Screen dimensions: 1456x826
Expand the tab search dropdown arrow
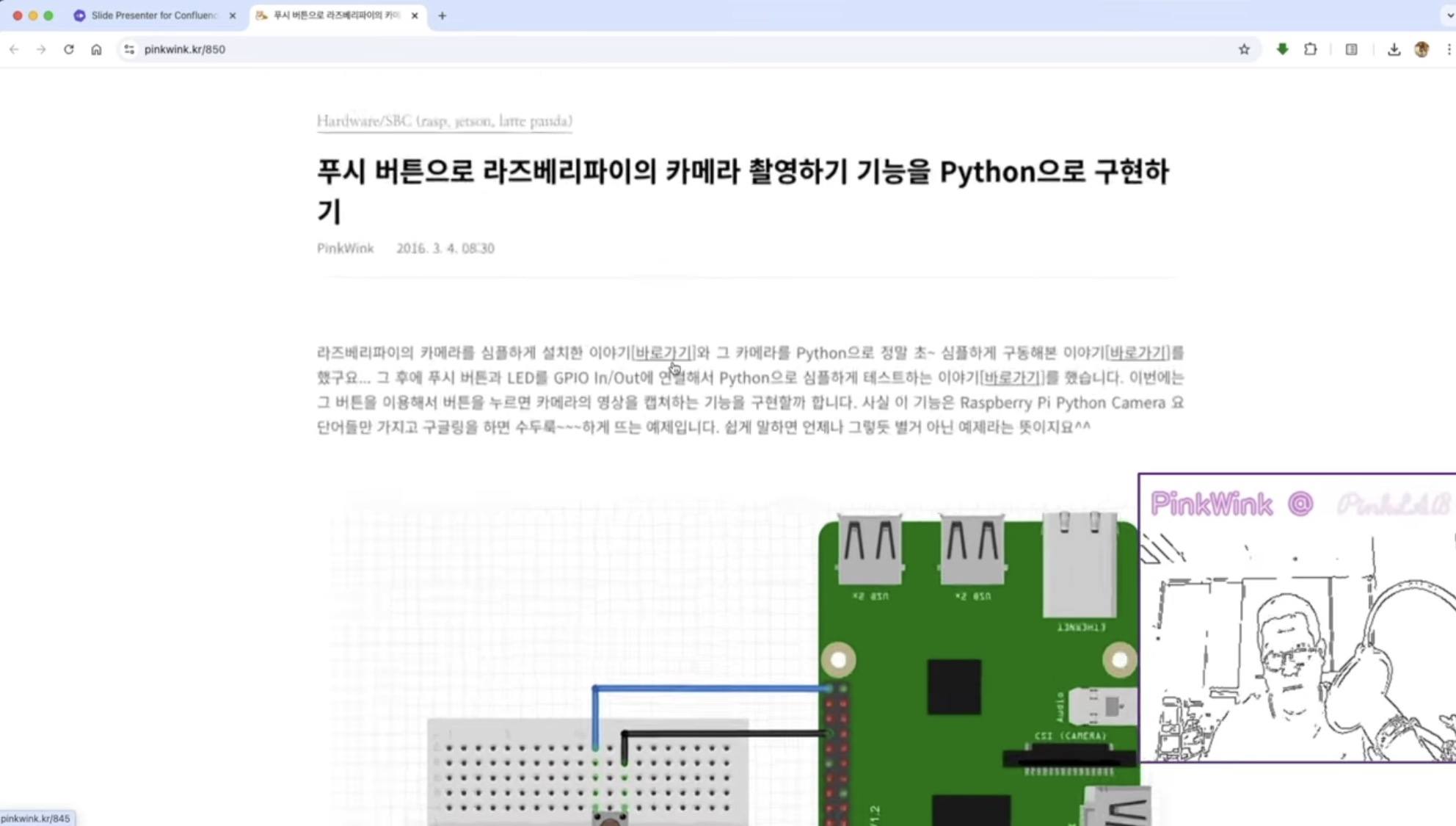tap(1449, 15)
